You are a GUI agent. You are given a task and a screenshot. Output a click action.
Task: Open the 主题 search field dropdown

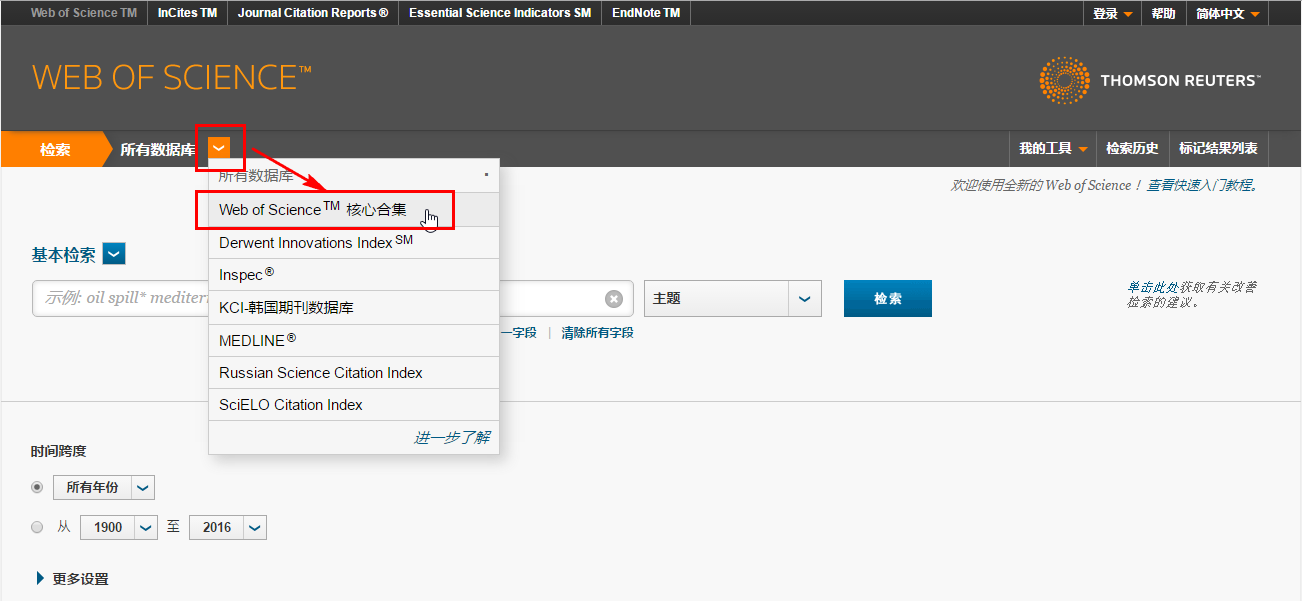tap(805, 298)
